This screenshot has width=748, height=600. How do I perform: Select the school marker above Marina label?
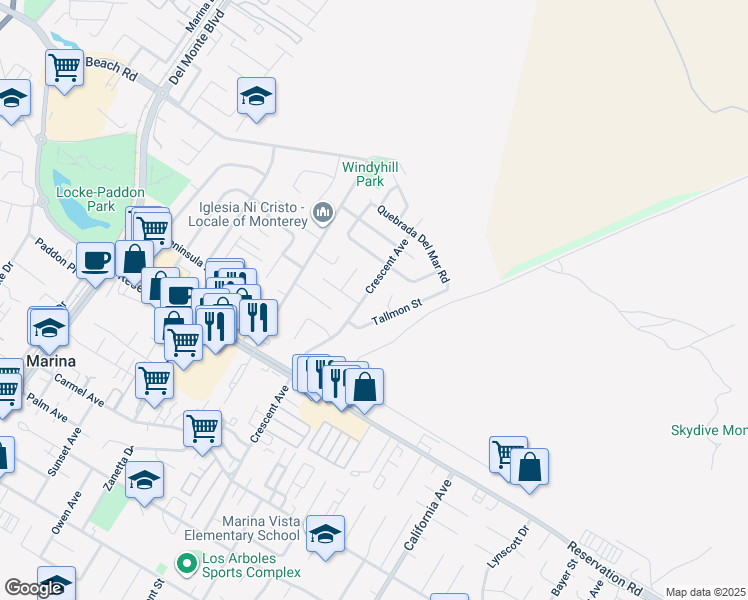point(50,329)
